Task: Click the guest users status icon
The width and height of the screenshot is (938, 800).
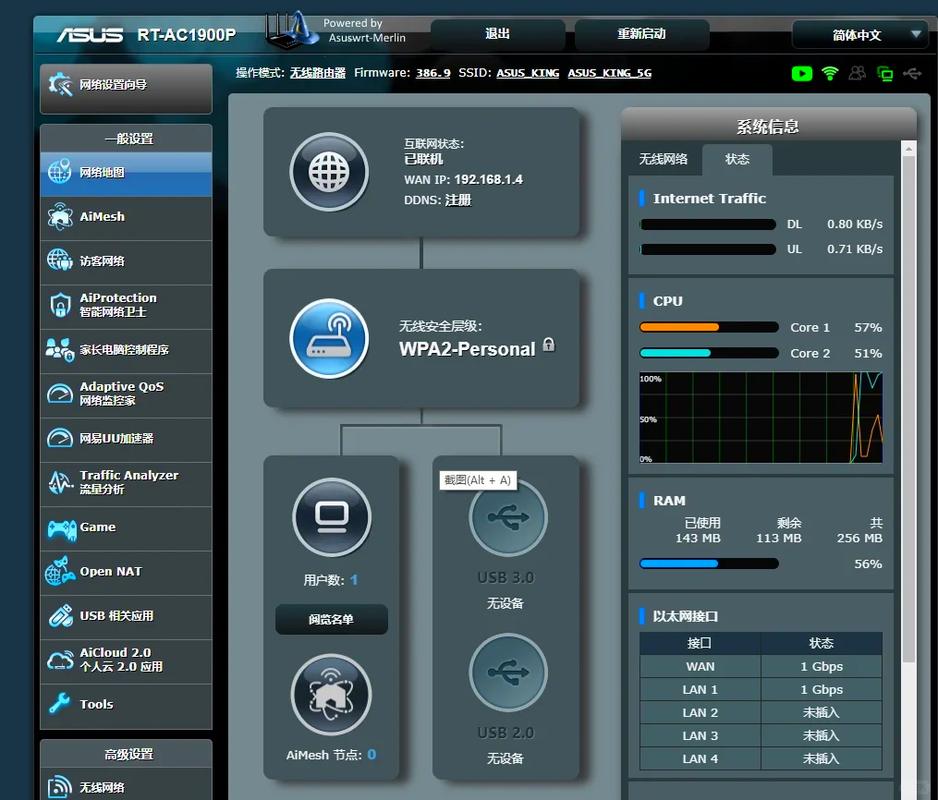Action: coord(857,74)
